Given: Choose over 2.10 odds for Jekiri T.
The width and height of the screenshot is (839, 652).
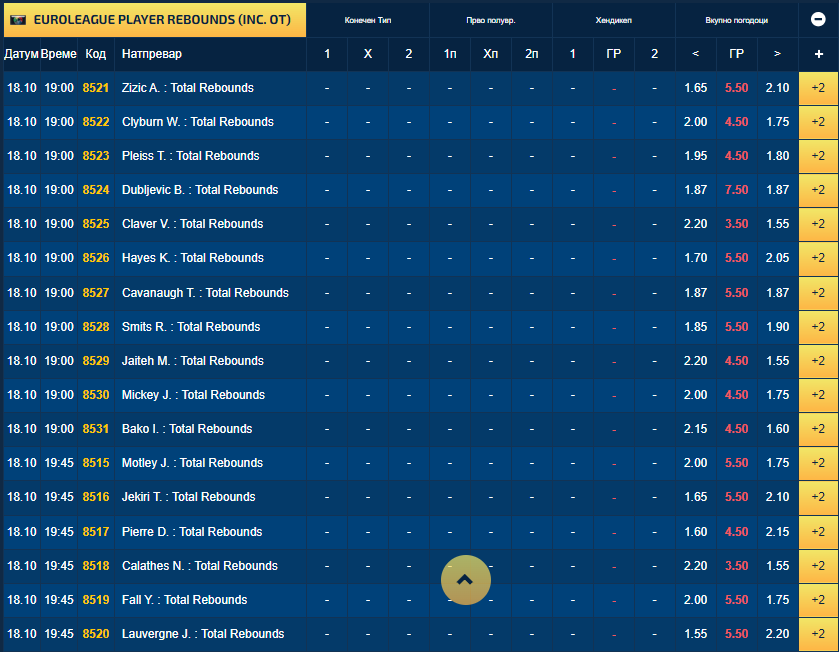Looking at the screenshot, I should (777, 497).
